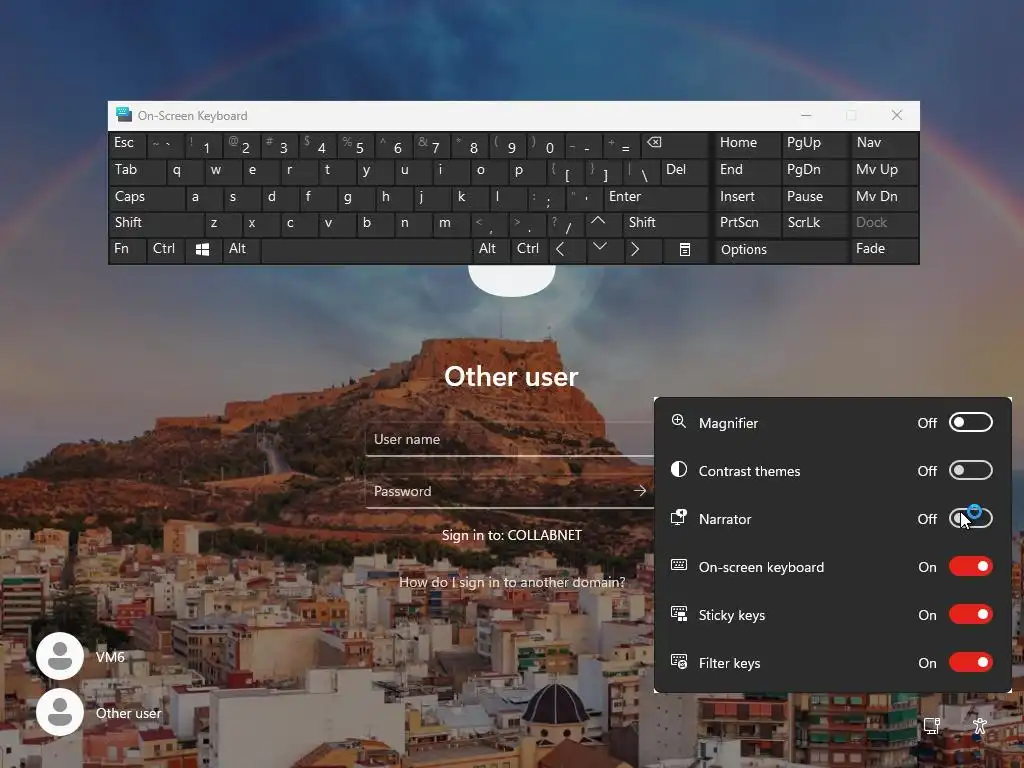Click the left Shift key
Viewport: 1024px width, 768px height.
(x=156, y=223)
